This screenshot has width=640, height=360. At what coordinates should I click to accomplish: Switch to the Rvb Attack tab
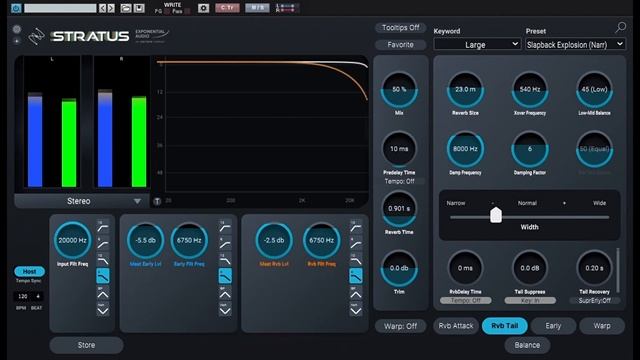[456, 326]
